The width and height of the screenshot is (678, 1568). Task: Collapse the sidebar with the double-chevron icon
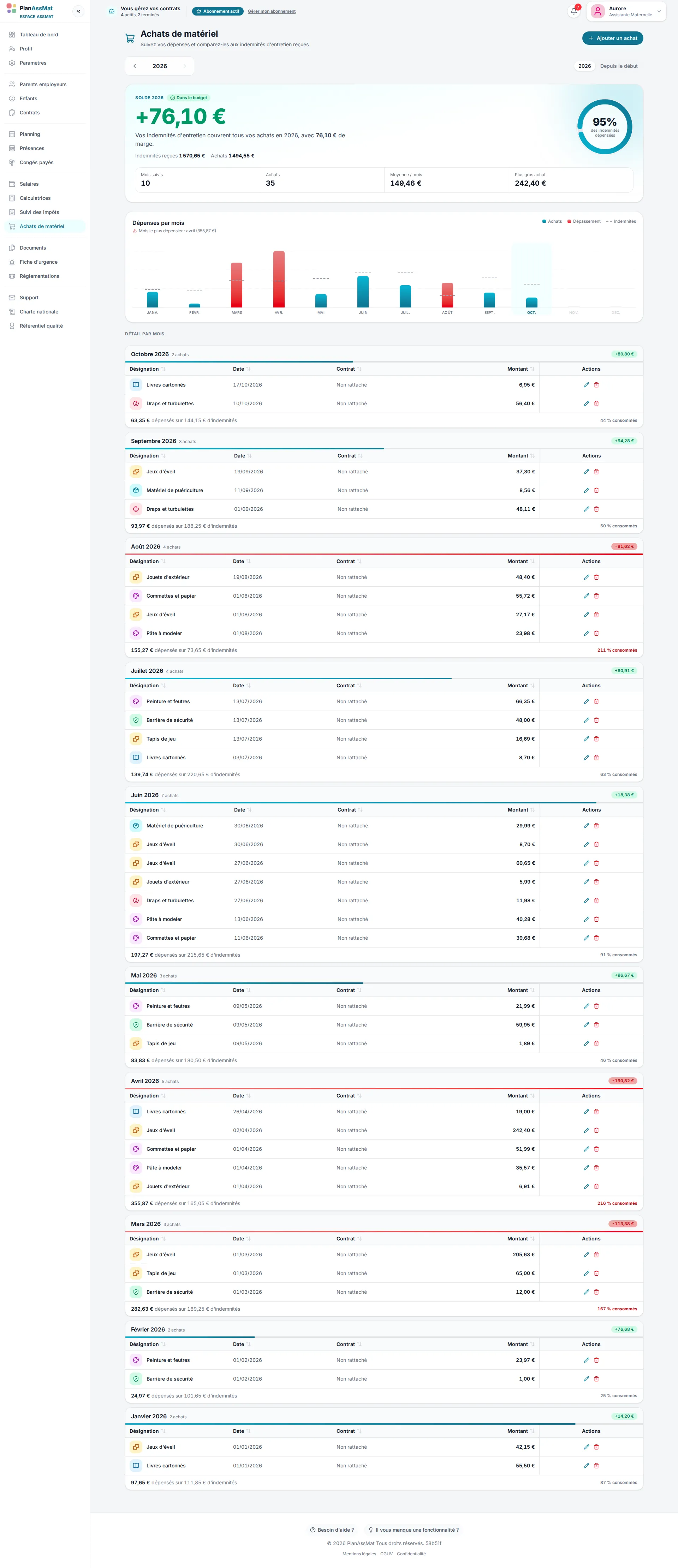tap(78, 11)
